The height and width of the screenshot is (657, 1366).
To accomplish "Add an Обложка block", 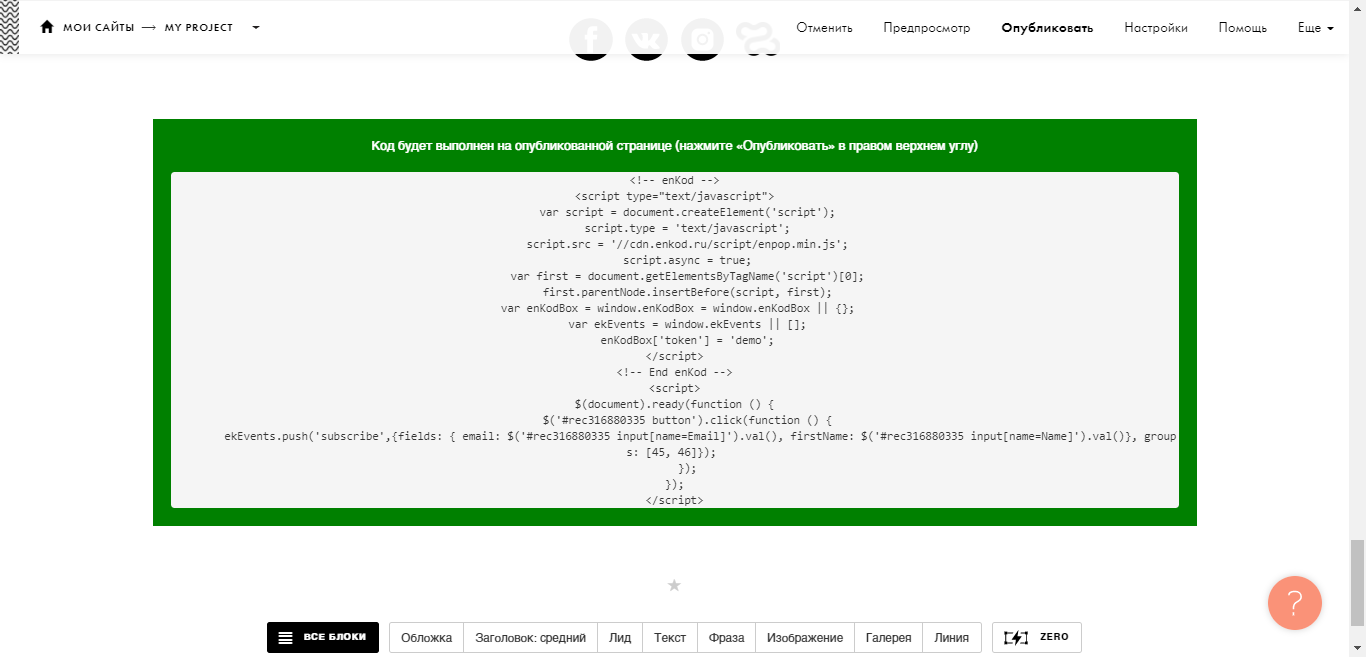I will click(x=427, y=637).
